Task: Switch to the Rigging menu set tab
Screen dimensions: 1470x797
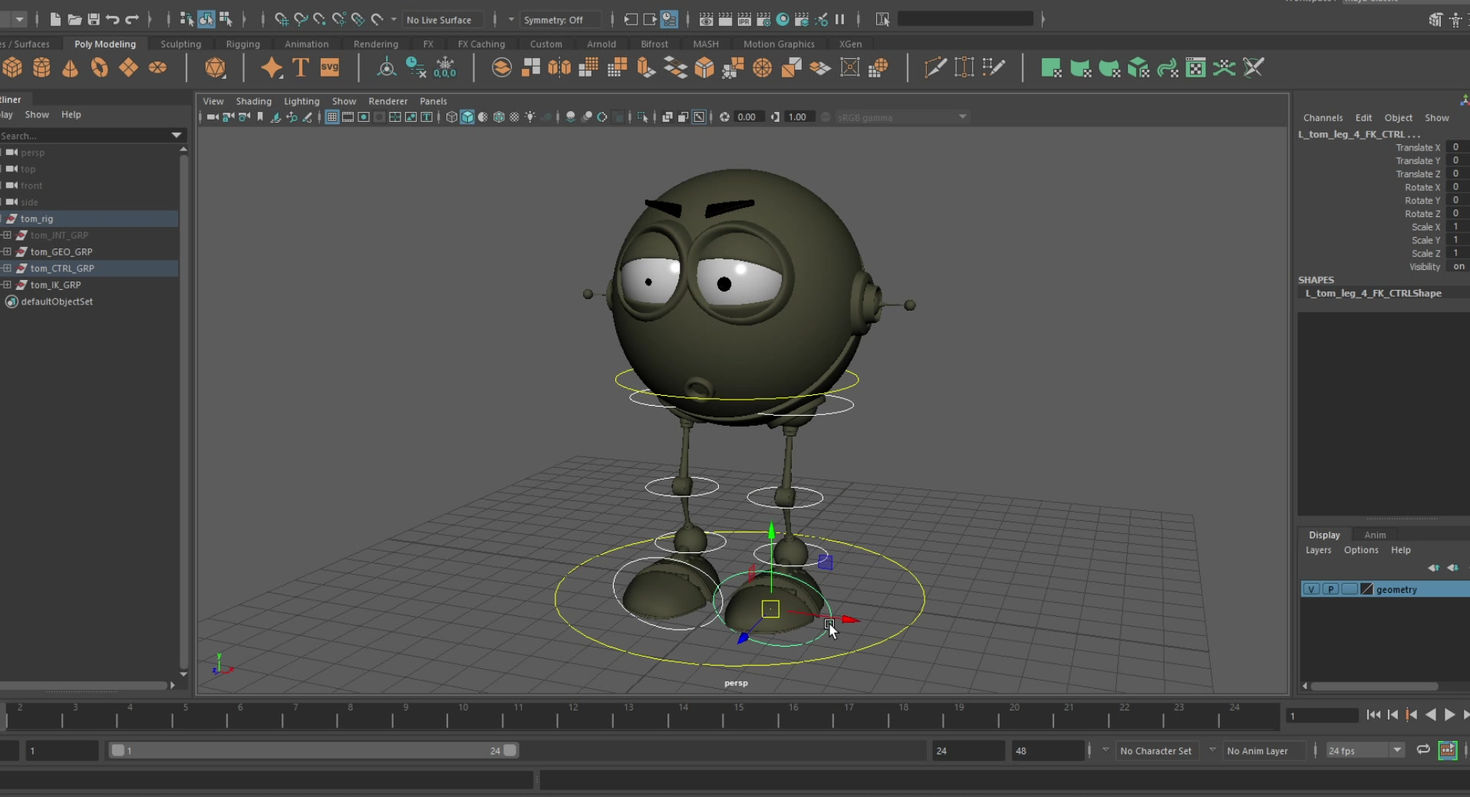Action: [241, 44]
